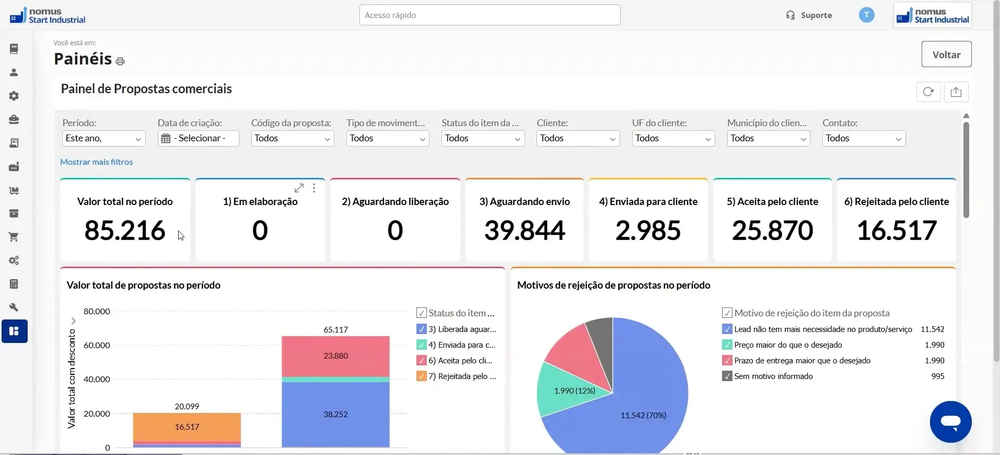Open the blue chat bubble widget
This screenshot has height=455, width=1000.
coord(950,422)
